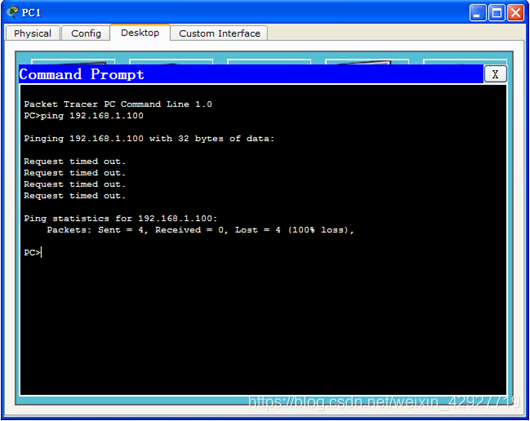The height and width of the screenshot is (421, 530).
Task: Open the Config tab
Action: 86,33
